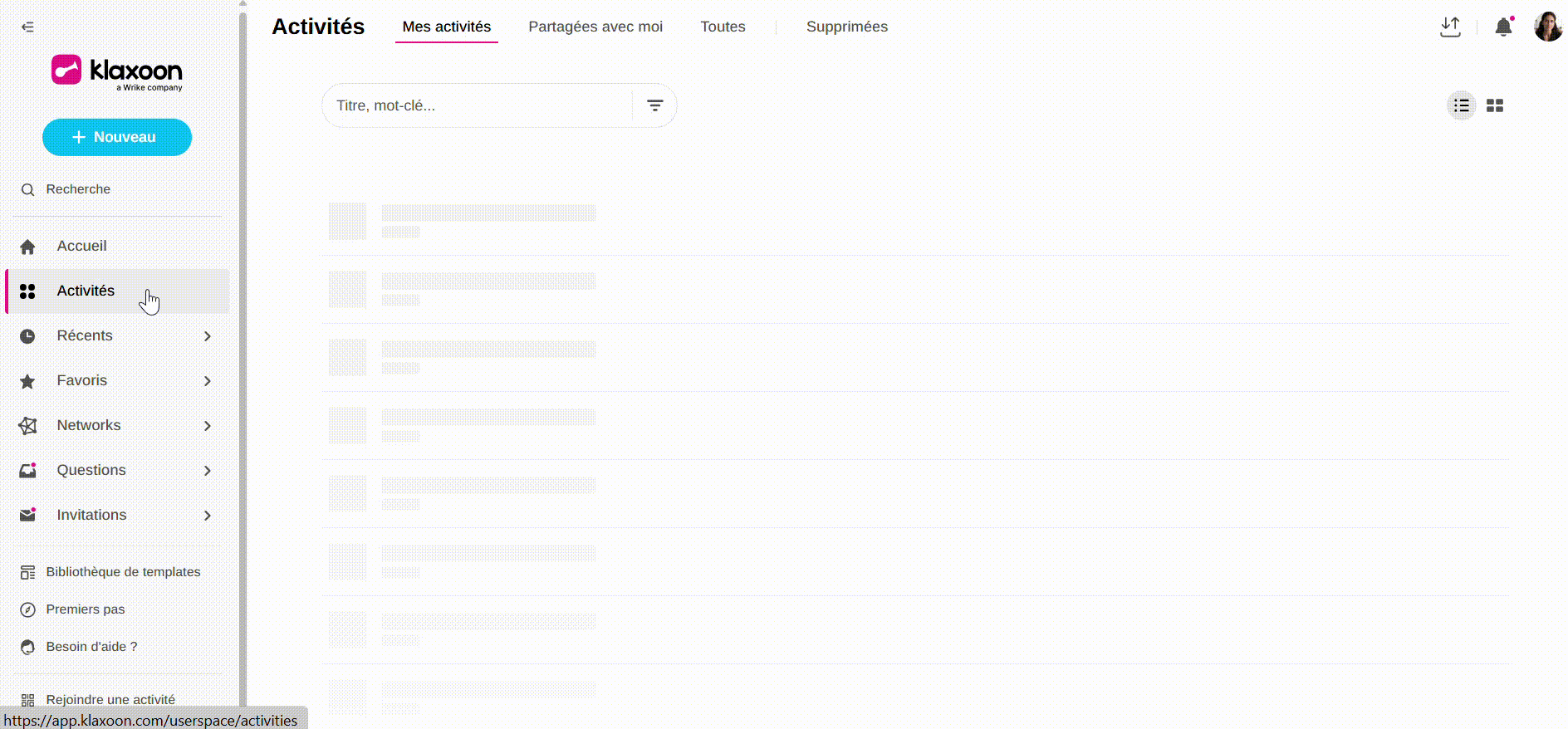The height and width of the screenshot is (729, 1568).
Task: Switch to list view
Action: click(1462, 105)
